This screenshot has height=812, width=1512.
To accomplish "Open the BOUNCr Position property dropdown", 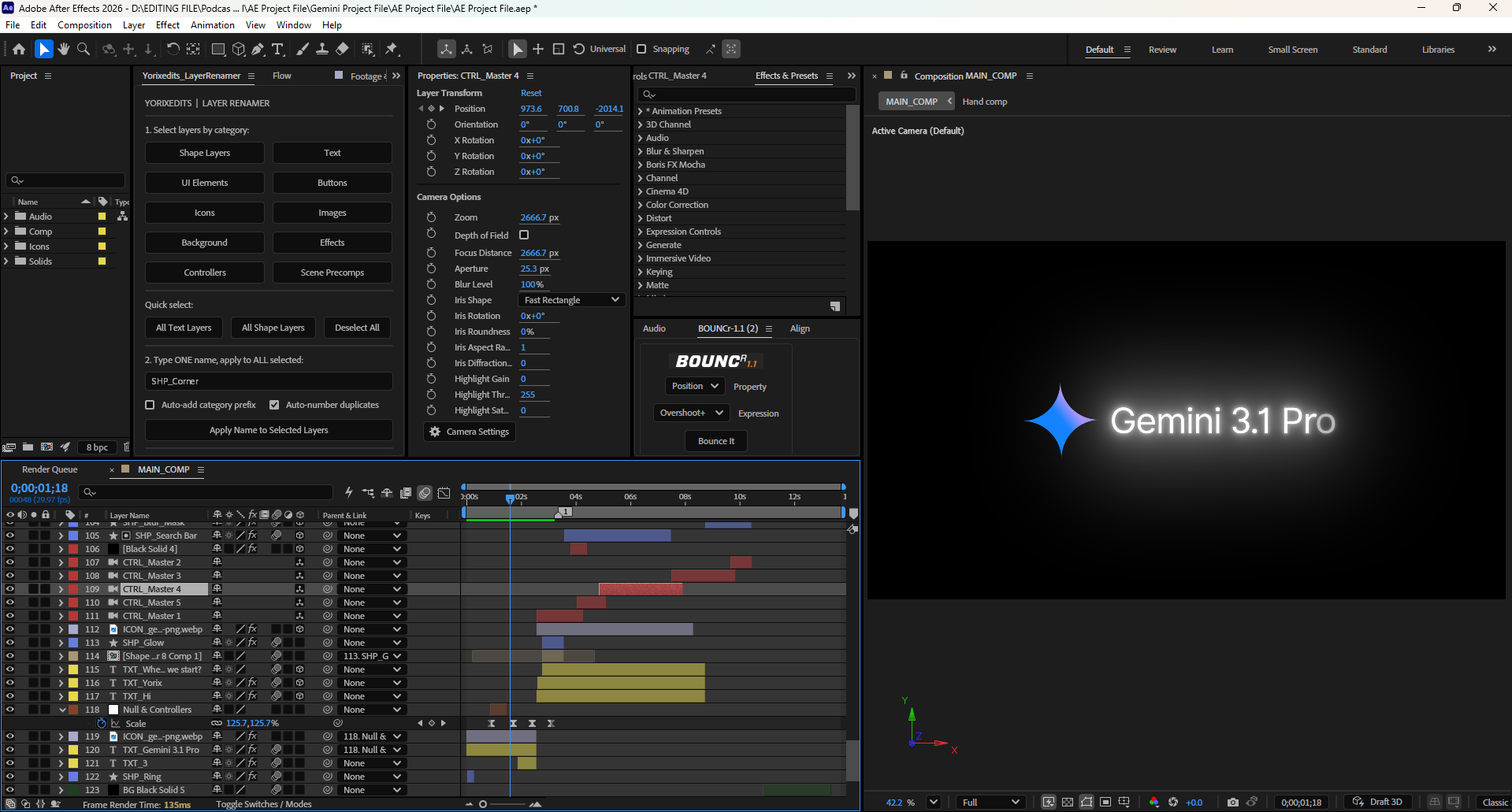I will [x=695, y=386].
